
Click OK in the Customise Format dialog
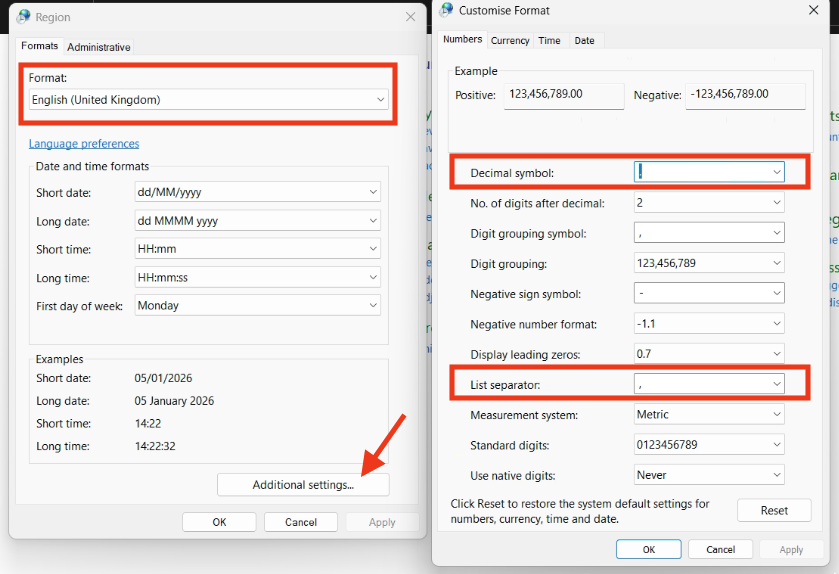click(648, 549)
